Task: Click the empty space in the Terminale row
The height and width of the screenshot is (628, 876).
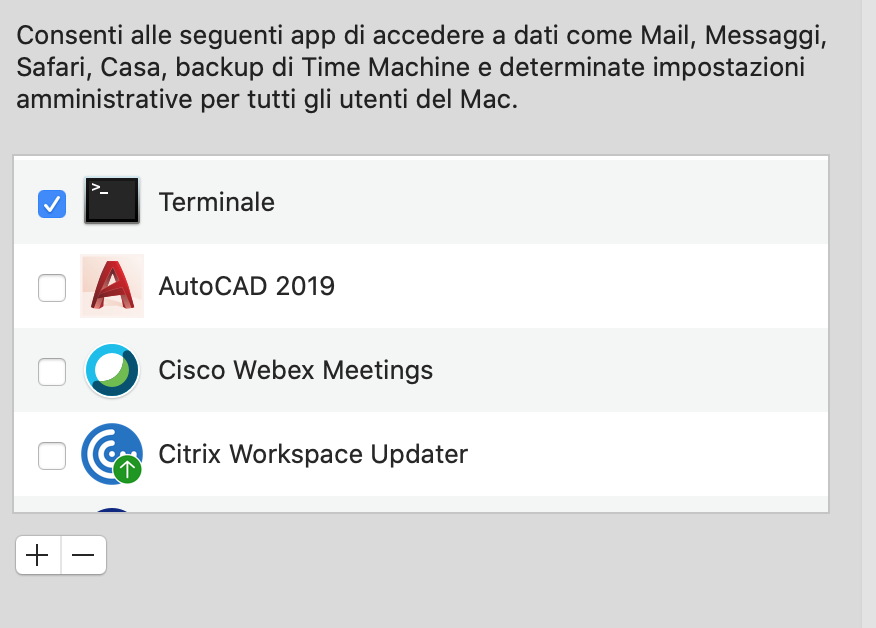Action: [x=550, y=202]
